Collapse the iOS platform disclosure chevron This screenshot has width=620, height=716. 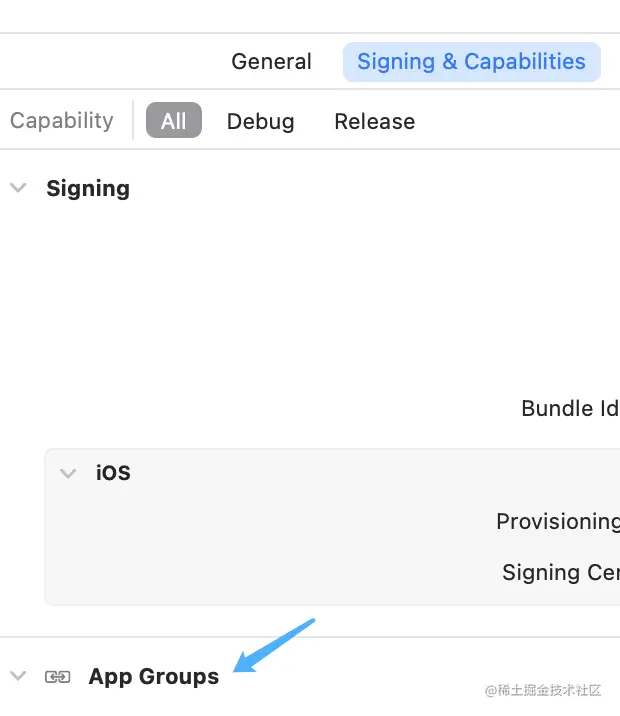(68, 473)
